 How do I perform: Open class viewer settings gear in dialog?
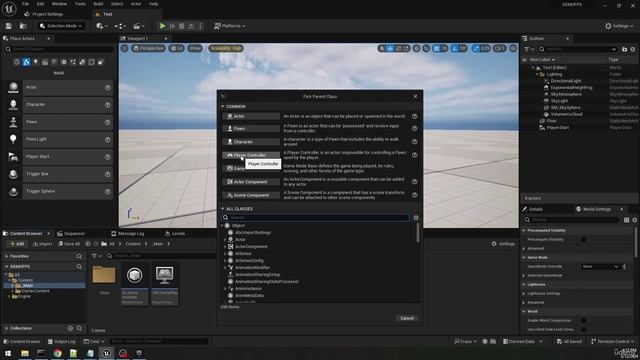click(x=416, y=218)
